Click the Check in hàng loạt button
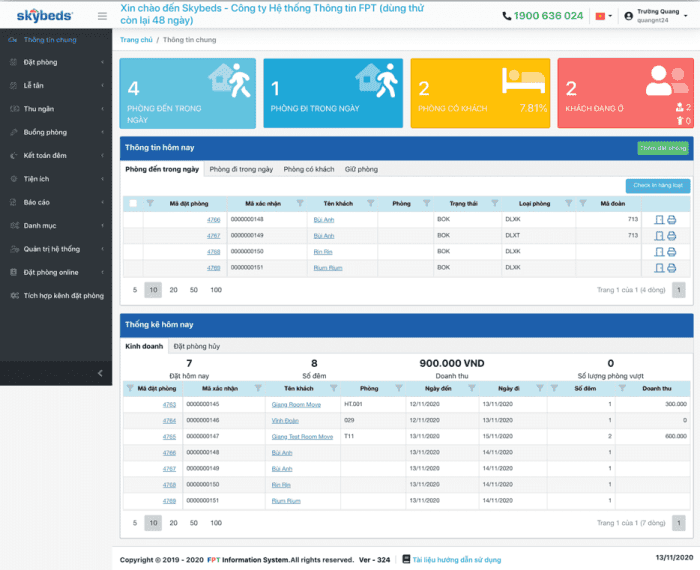Screen dimensions: 700x570 658,185
